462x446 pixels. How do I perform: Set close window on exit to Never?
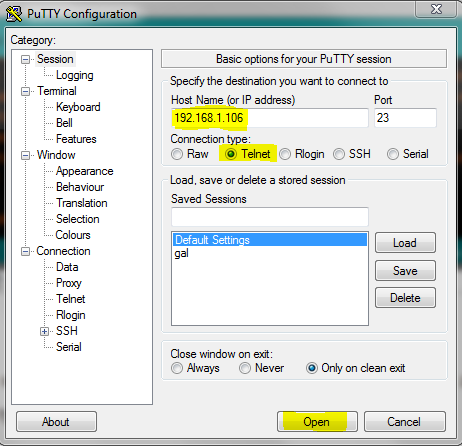(245, 368)
